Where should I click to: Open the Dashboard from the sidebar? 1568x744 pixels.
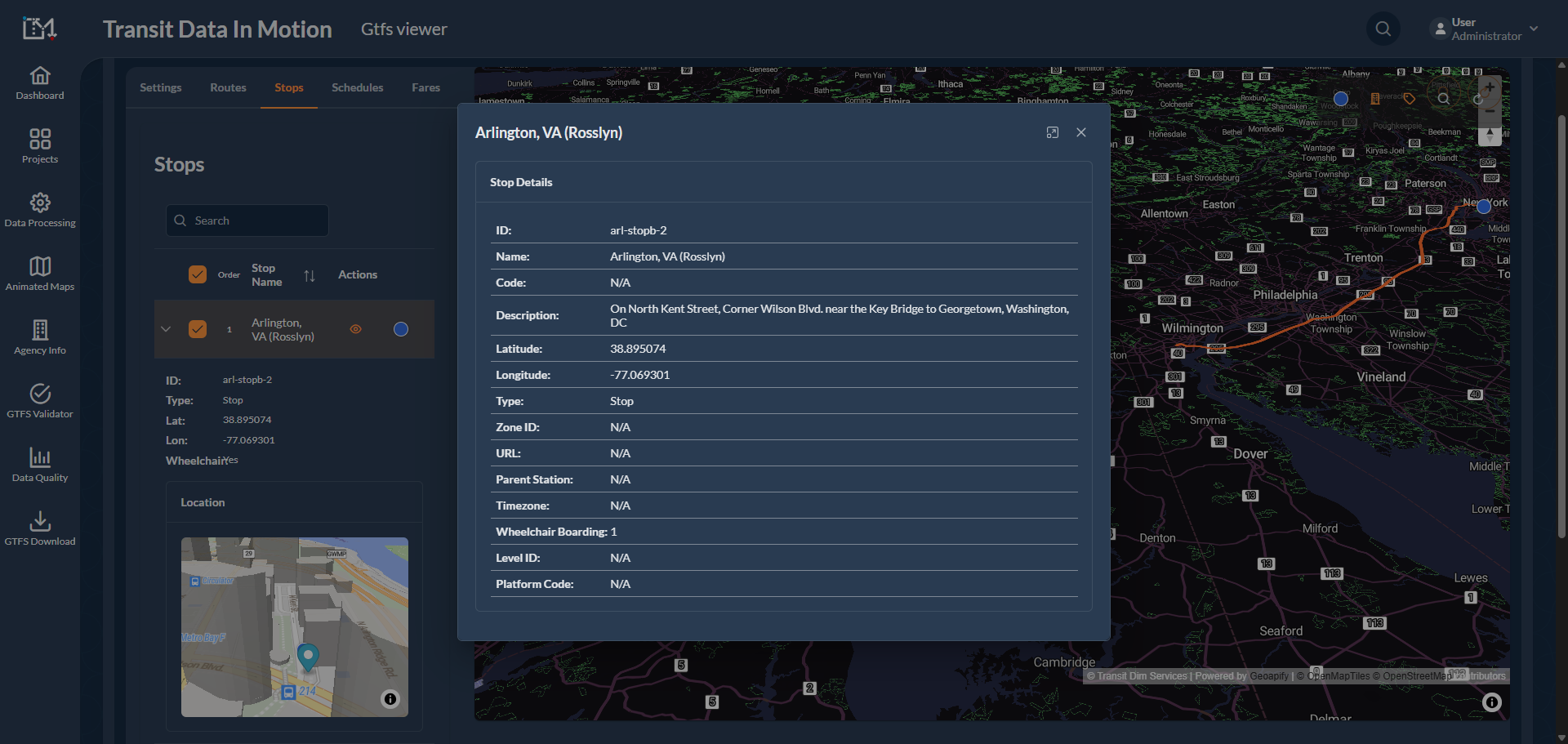click(40, 83)
